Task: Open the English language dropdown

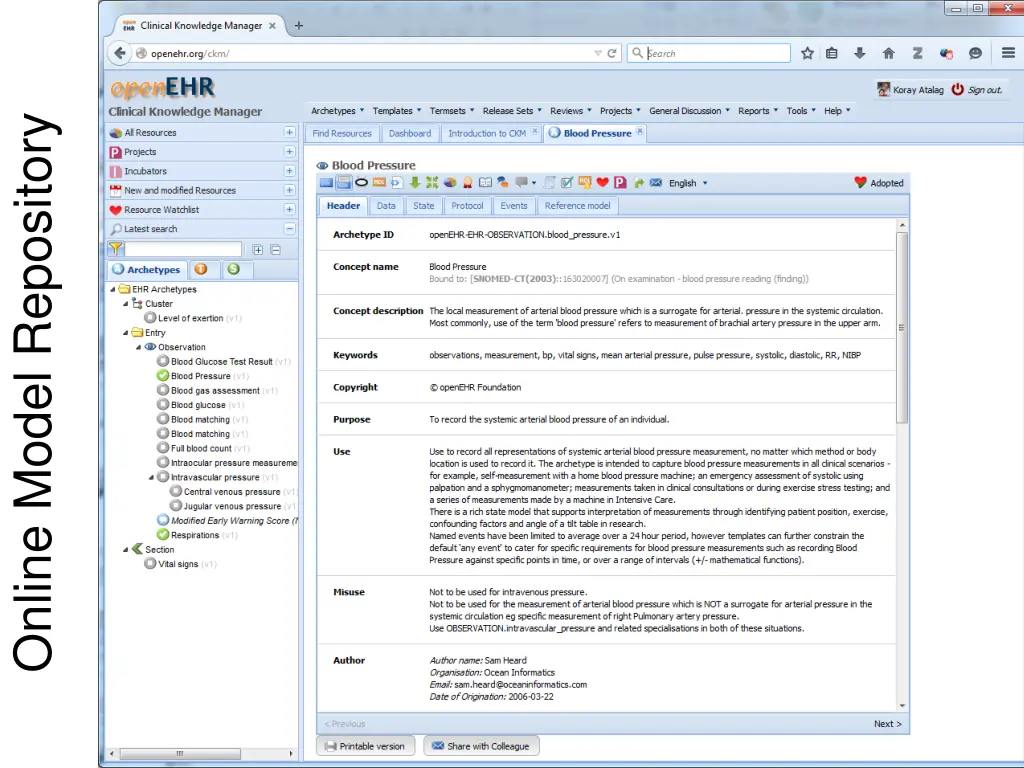Action: click(688, 183)
